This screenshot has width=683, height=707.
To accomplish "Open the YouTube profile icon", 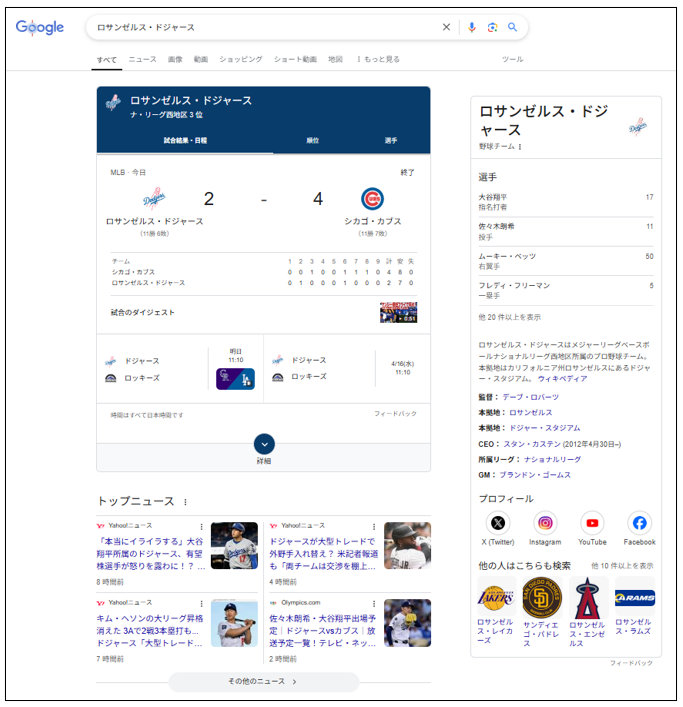I will coord(592,523).
